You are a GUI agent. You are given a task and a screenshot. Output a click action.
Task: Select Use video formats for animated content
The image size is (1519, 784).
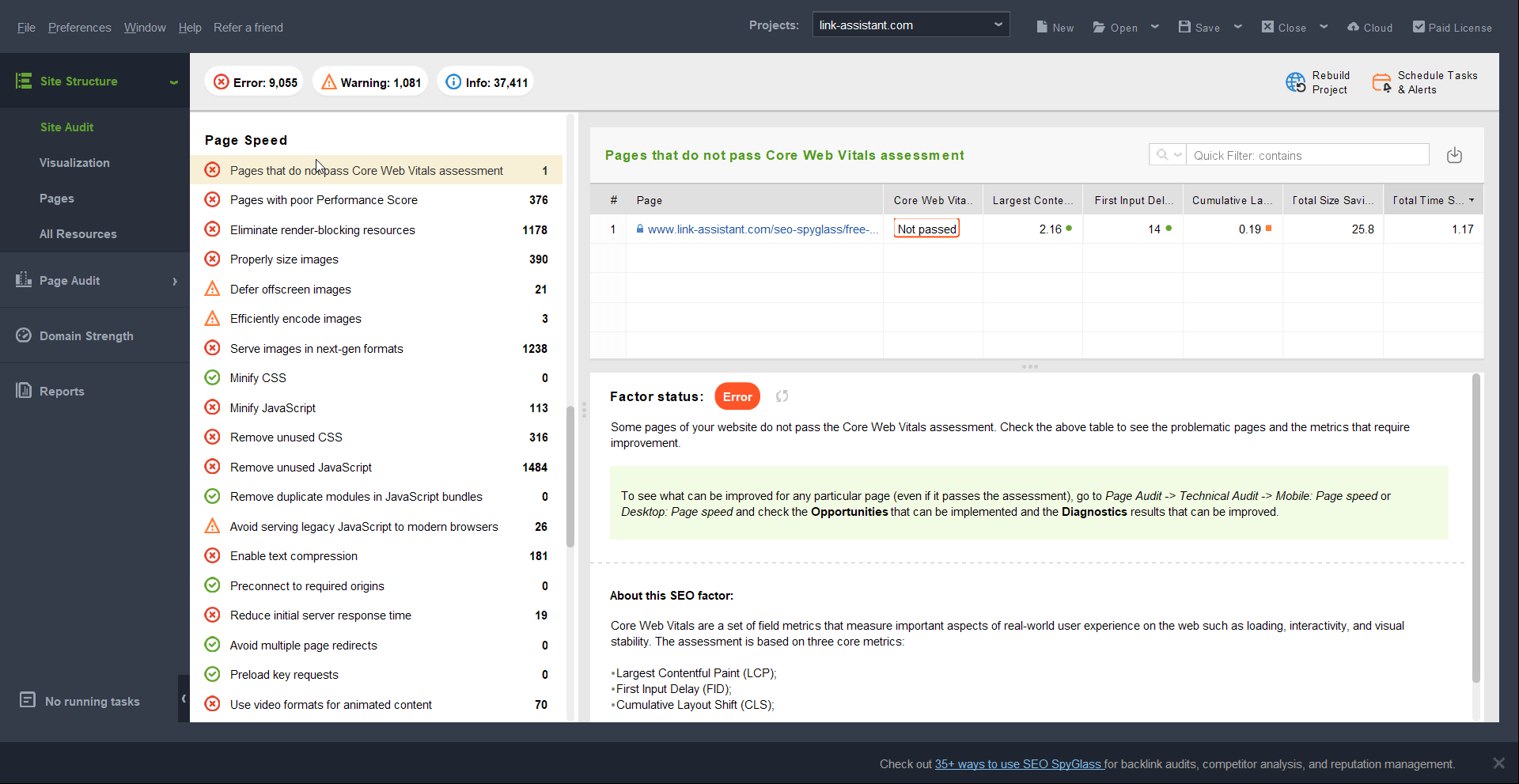pos(377,704)
